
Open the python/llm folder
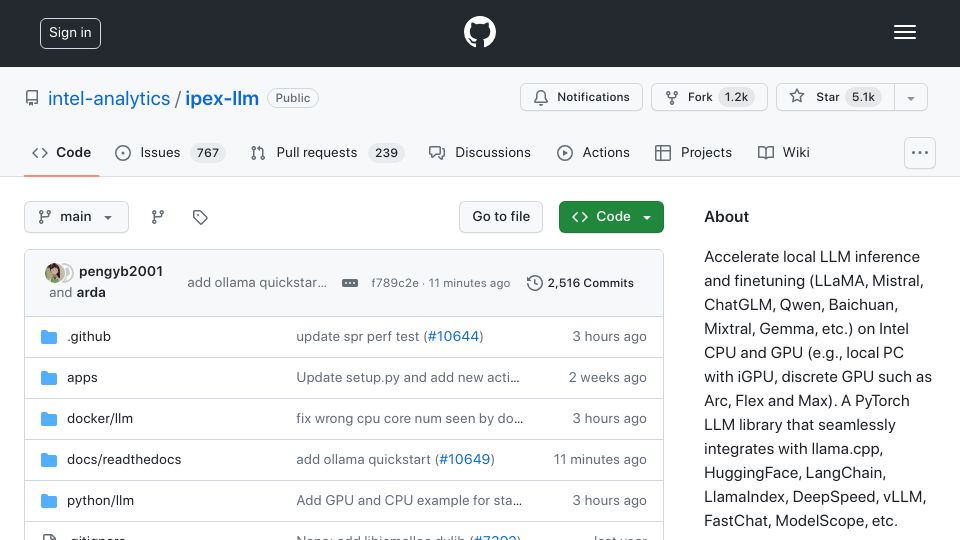click(x=100, y=500)
